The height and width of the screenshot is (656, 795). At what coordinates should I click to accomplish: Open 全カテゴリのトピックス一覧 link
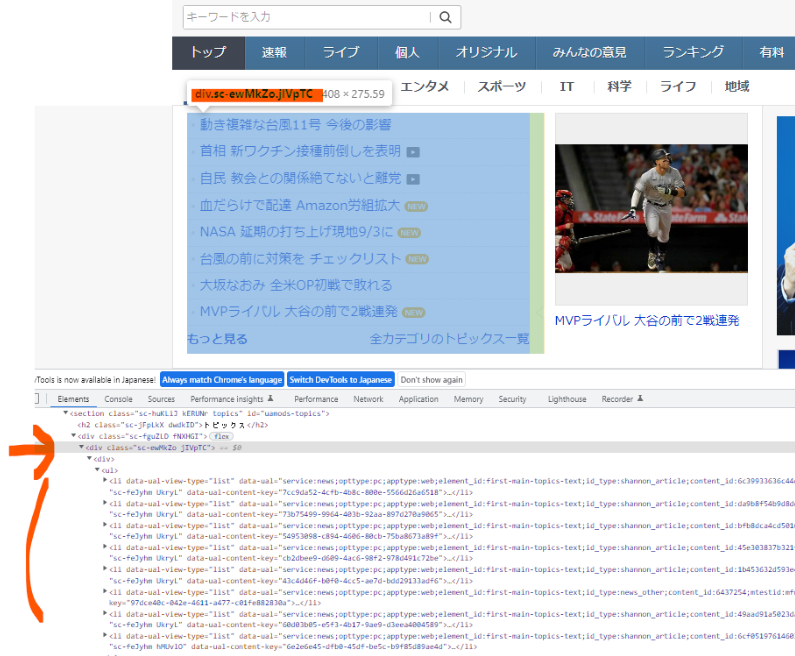tap(449, 339)
